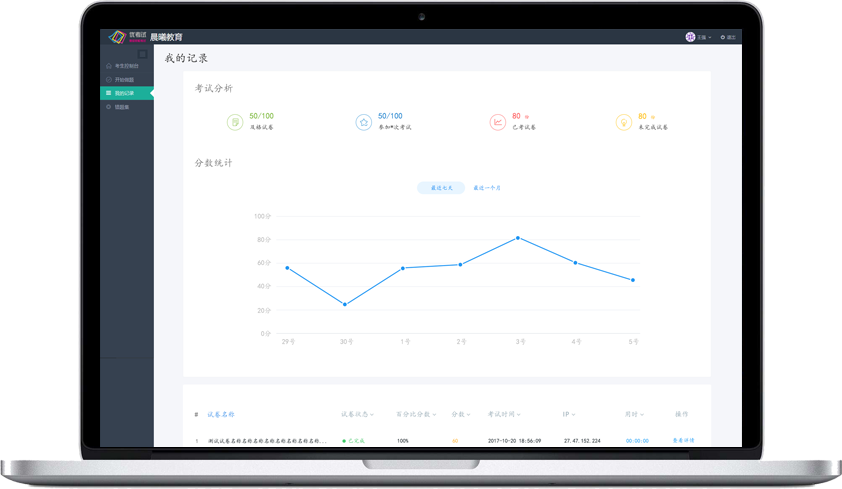Click the yellow lightbulb 未完成试卷 icon
This screenshot has height=489, width=842.
pos(623,122)
